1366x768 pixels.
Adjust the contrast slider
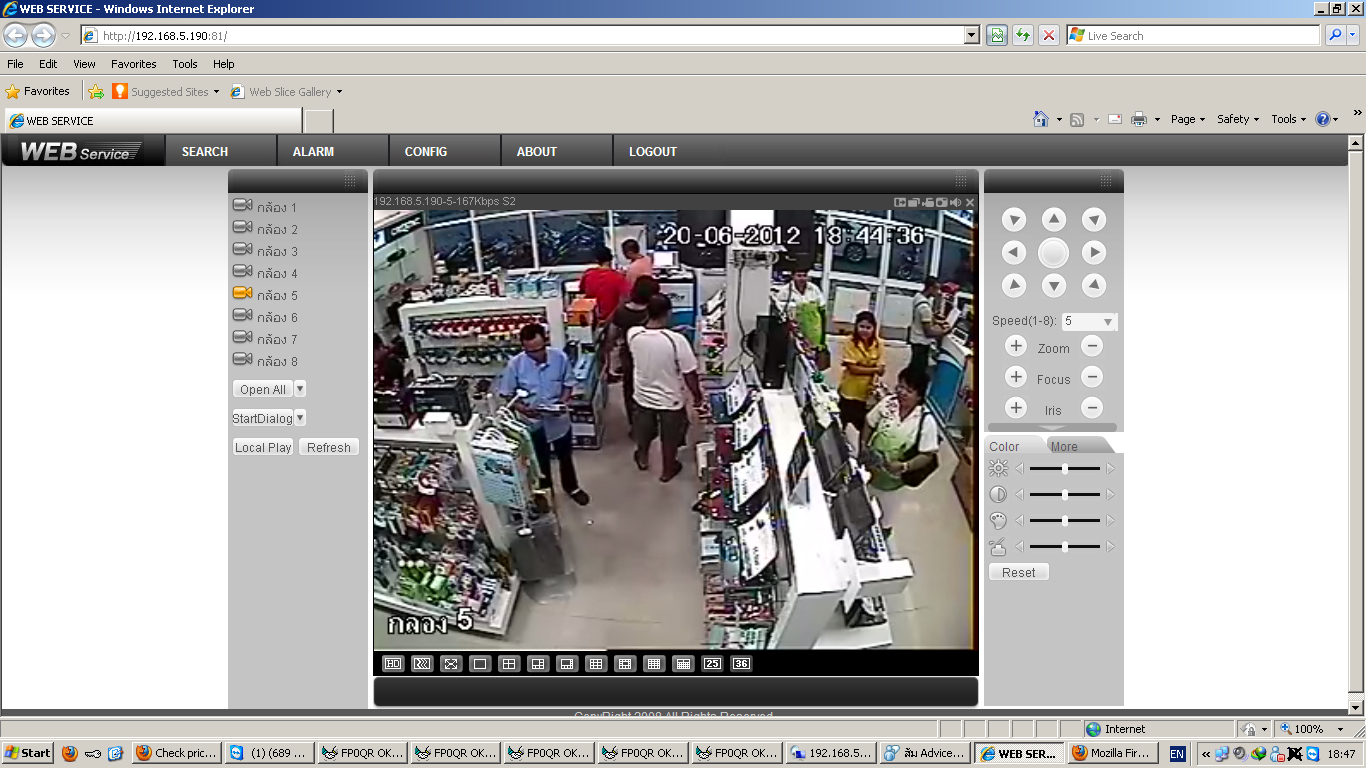tap(1065, 494)
